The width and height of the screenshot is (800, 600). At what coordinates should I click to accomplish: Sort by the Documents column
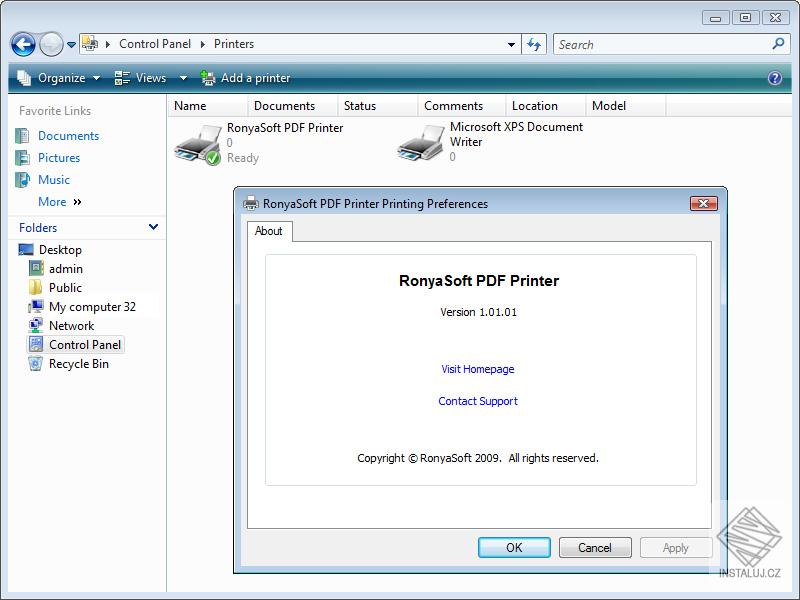[x=293, y=106]
